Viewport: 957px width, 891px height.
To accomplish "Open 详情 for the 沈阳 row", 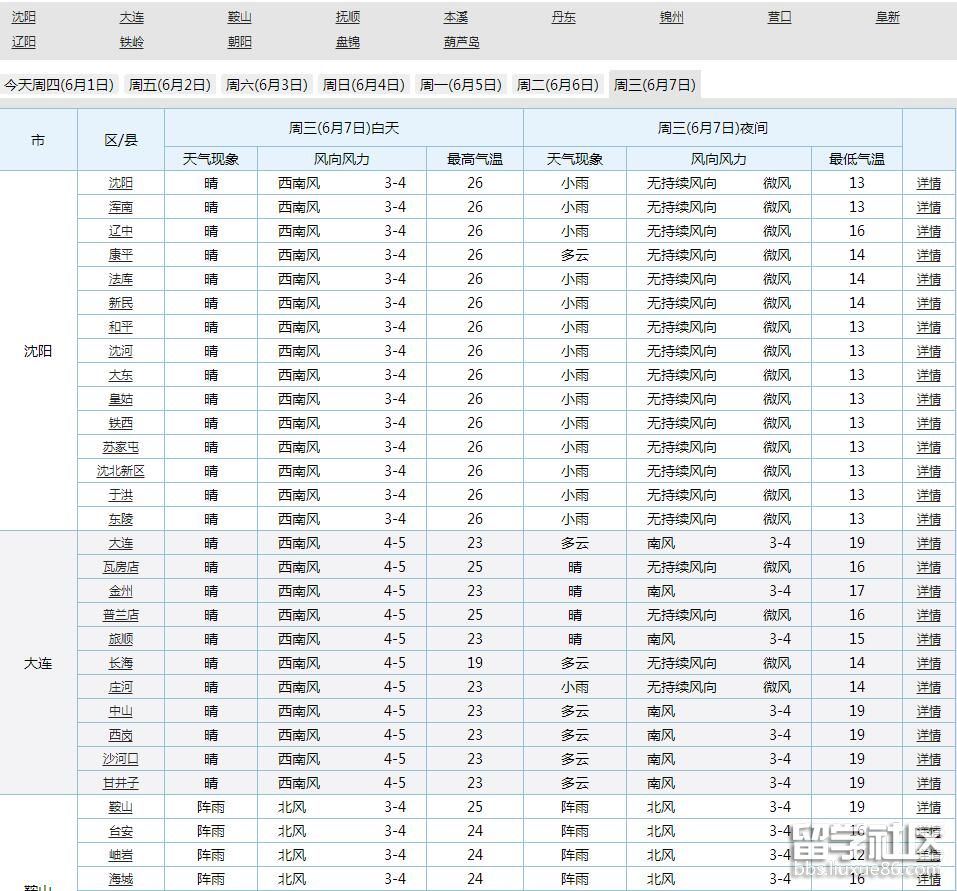I will pos(930,183).
